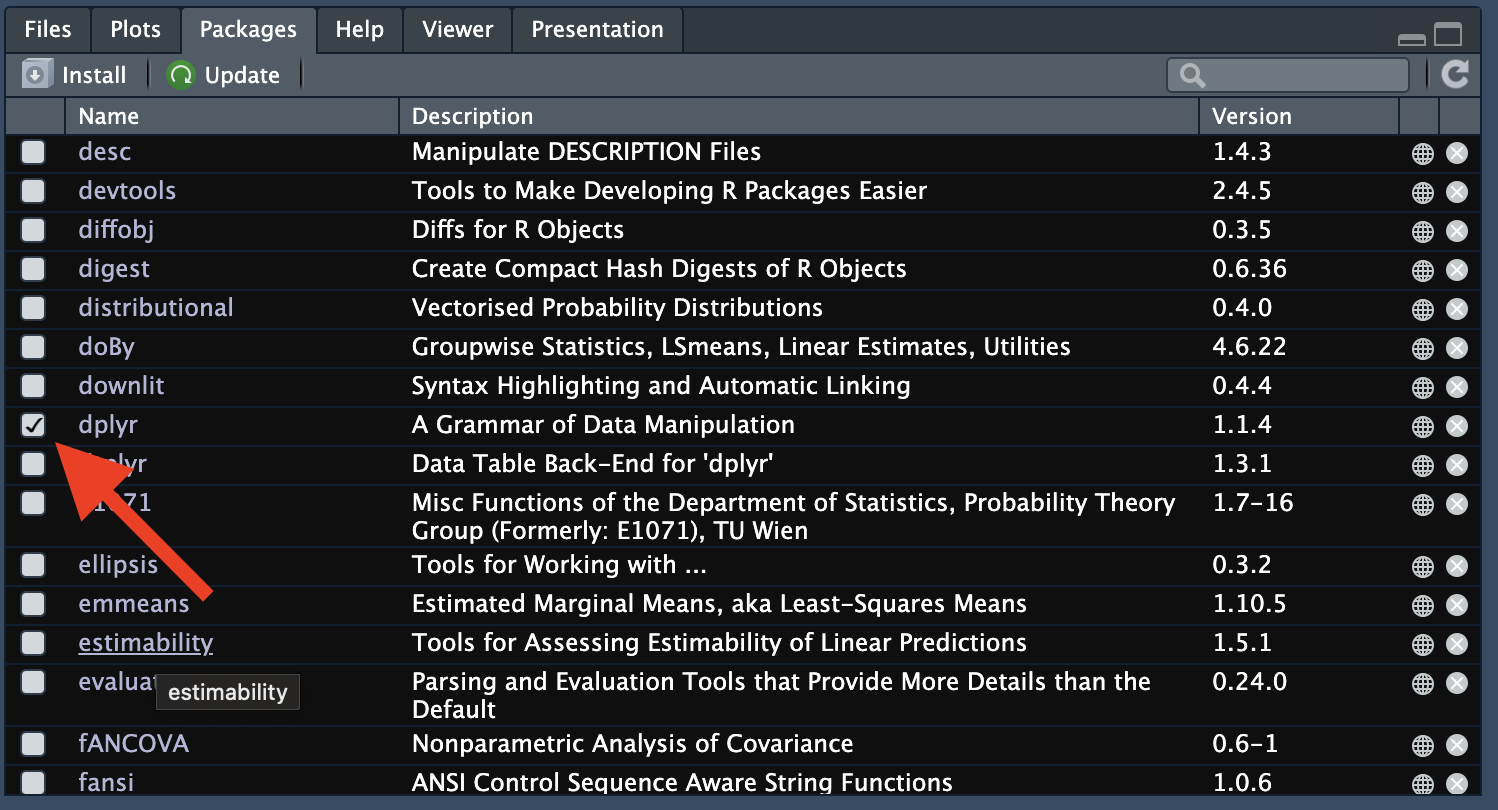Uninstall fANCOVA via its X icon
This screenshot has width=1498, height=810.
(x=1457, y=746)
